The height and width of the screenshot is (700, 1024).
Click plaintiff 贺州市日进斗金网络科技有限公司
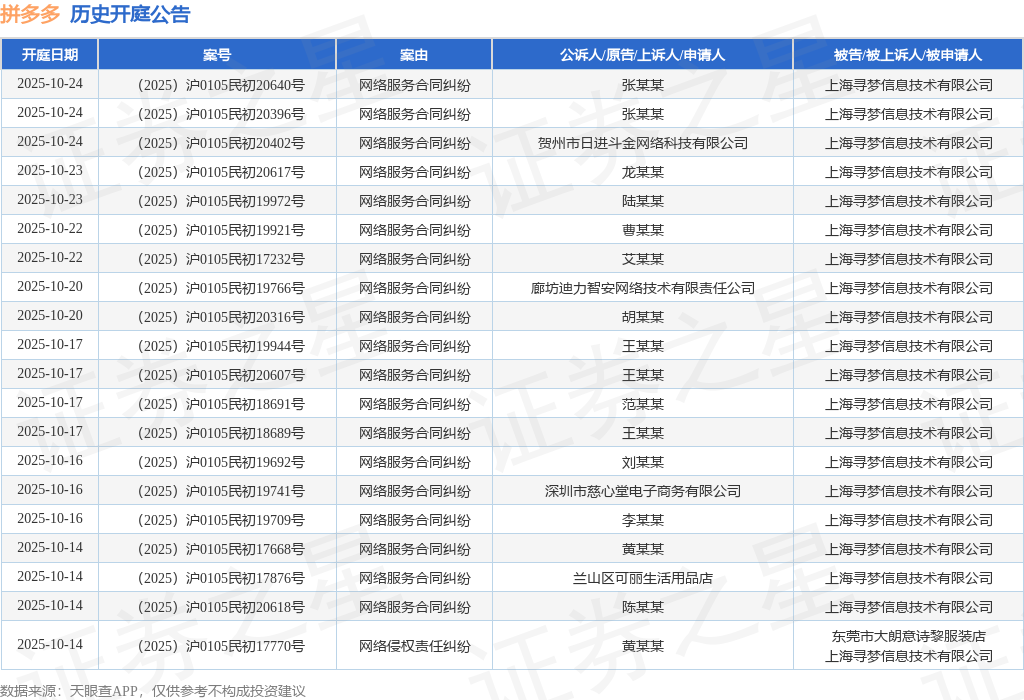(643, 143)
